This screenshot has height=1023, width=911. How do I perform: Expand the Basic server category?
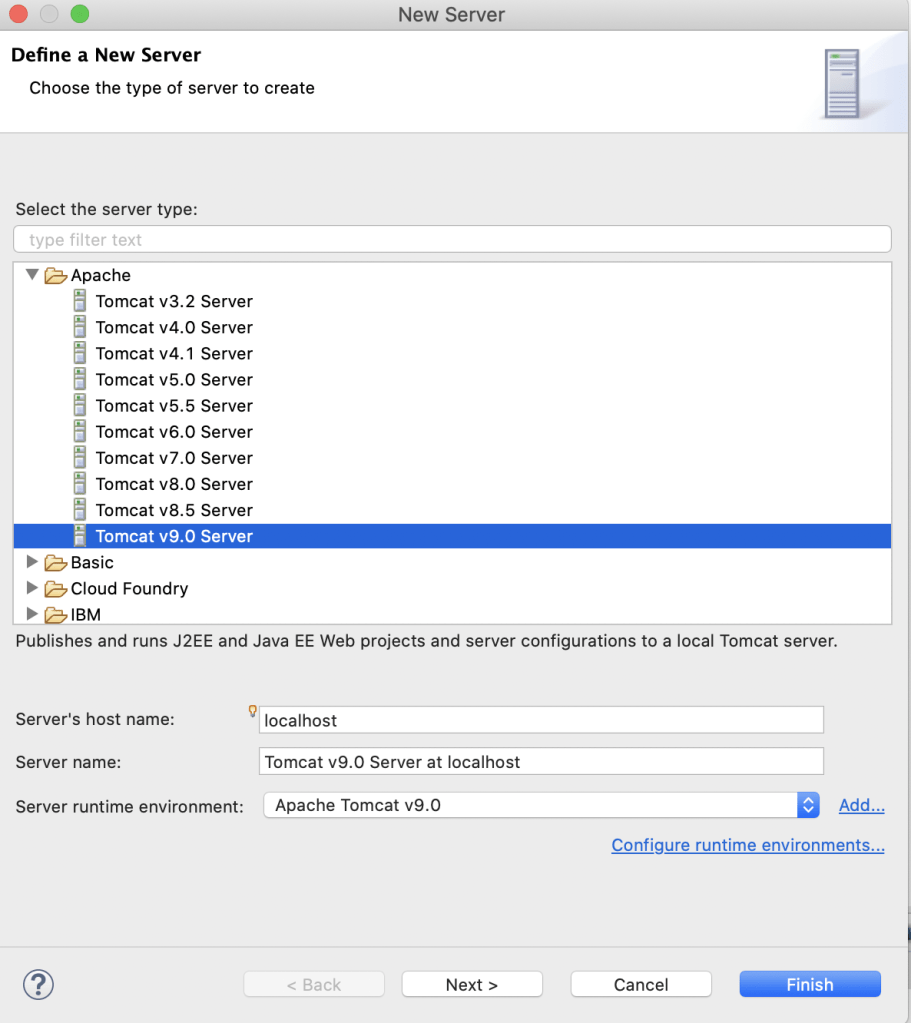(x=32, y=562)
